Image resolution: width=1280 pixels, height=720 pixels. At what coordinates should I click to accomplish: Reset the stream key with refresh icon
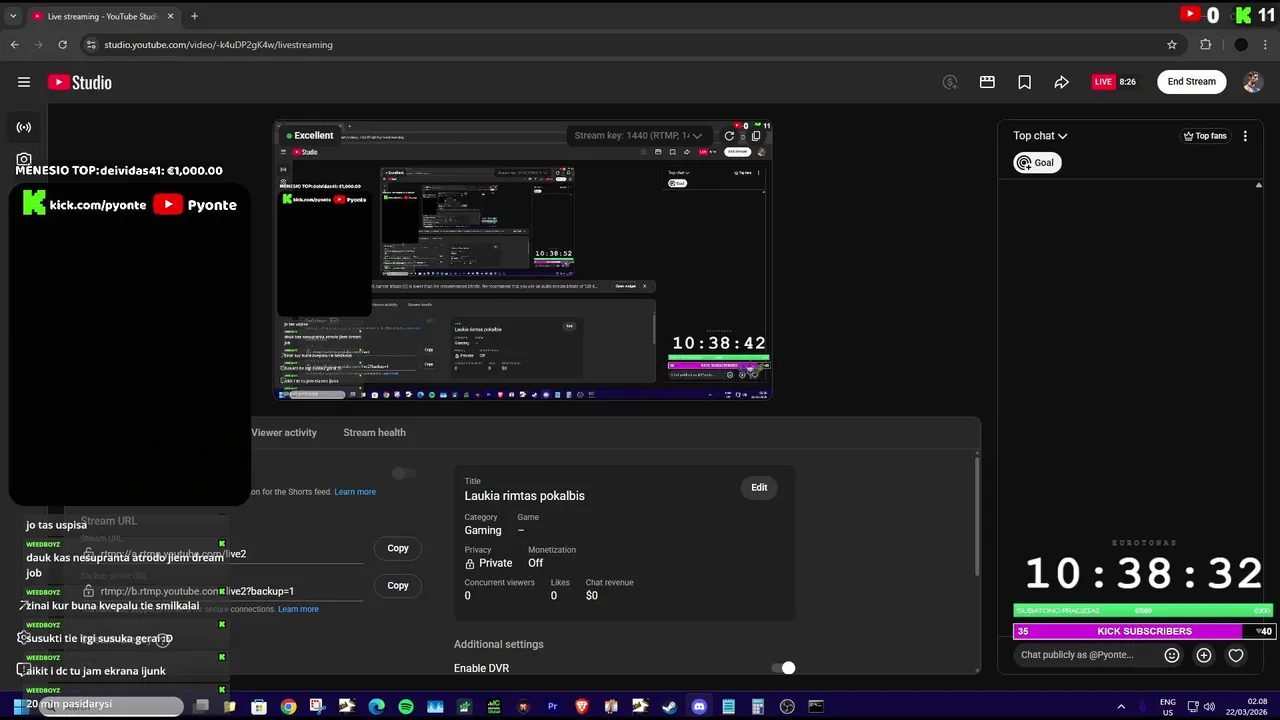coord(729,136)
